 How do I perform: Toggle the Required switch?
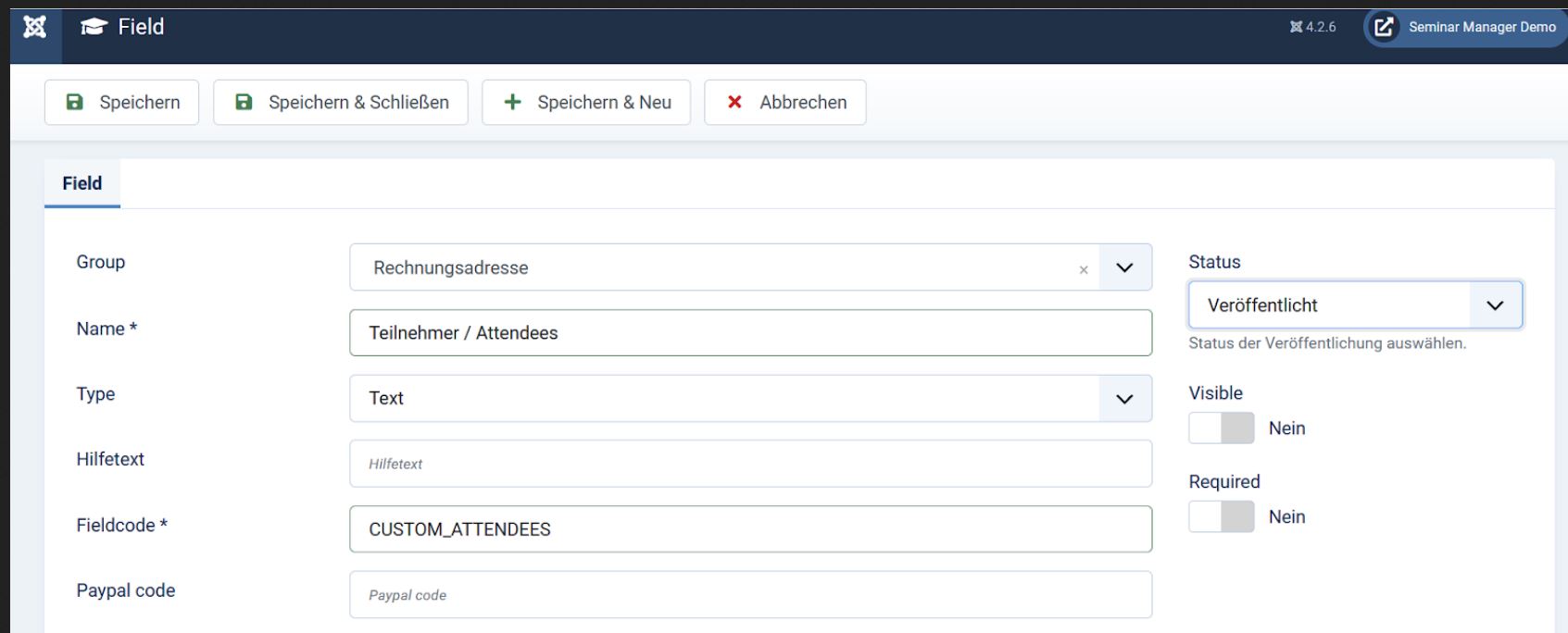1221,517
